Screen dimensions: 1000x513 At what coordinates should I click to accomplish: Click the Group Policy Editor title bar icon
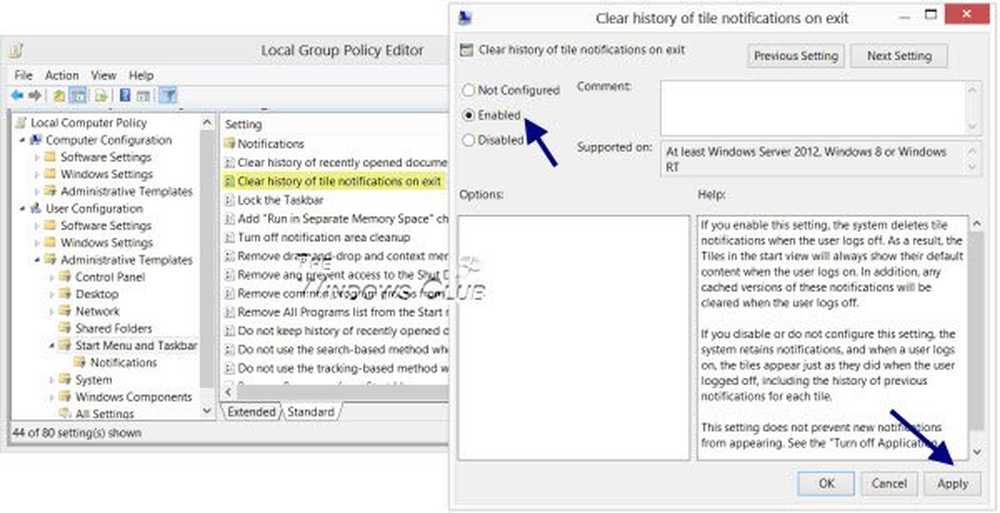click(17, 50)
